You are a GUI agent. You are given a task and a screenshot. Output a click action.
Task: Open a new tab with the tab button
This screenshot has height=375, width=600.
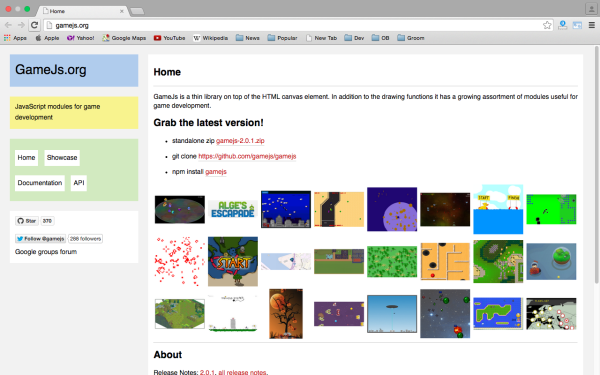pyautogui.click(x=137, y=11)
